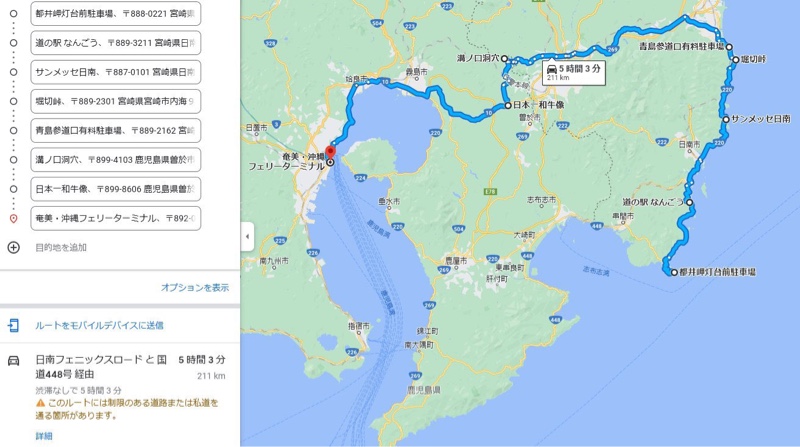Click the send to mobile device icon
The width and height of the screenshot is (800, 447).
14,325
